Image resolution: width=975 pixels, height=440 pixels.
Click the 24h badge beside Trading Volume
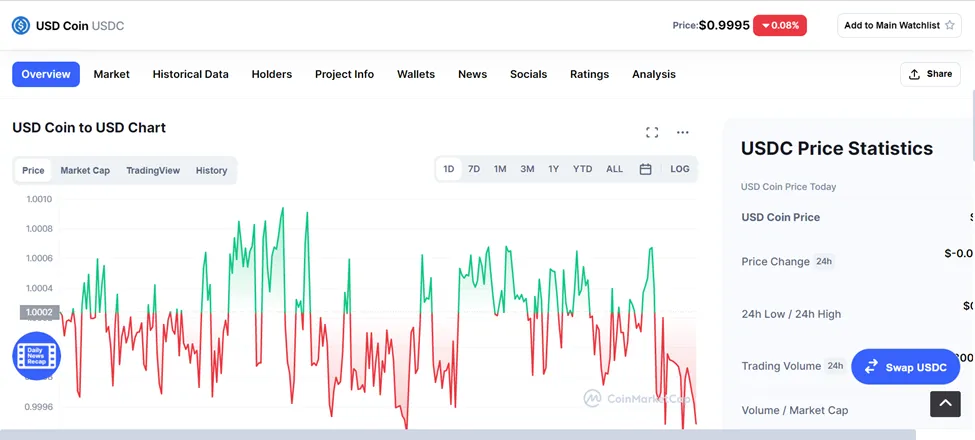(834, 366)
